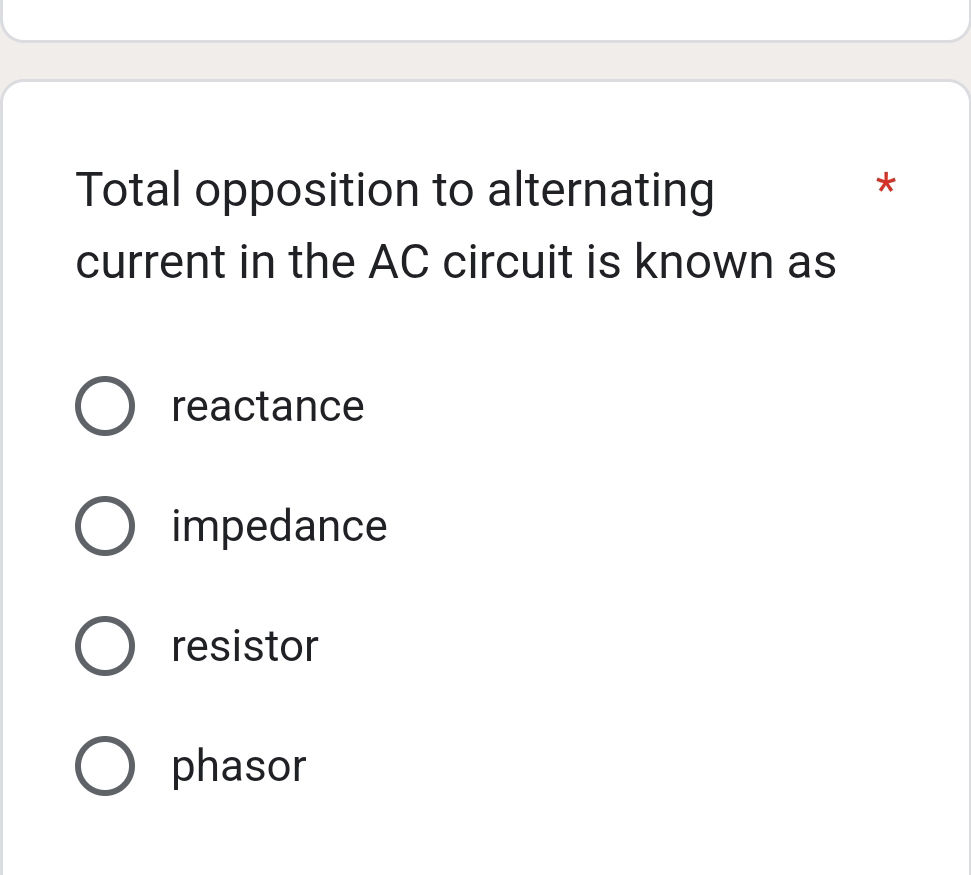Click the phasor option label

pos(238,766)
